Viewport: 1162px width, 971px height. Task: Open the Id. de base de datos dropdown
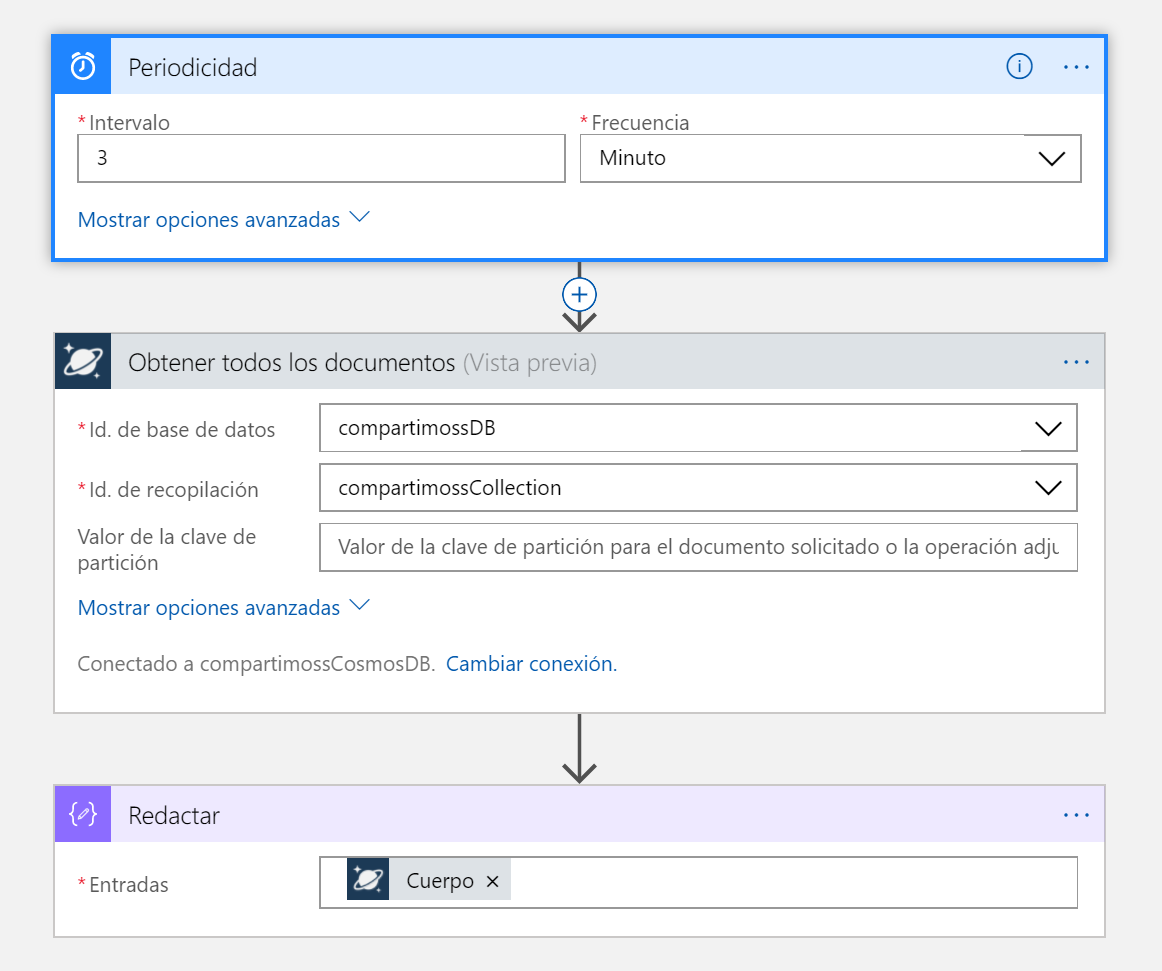point(1048,428)
